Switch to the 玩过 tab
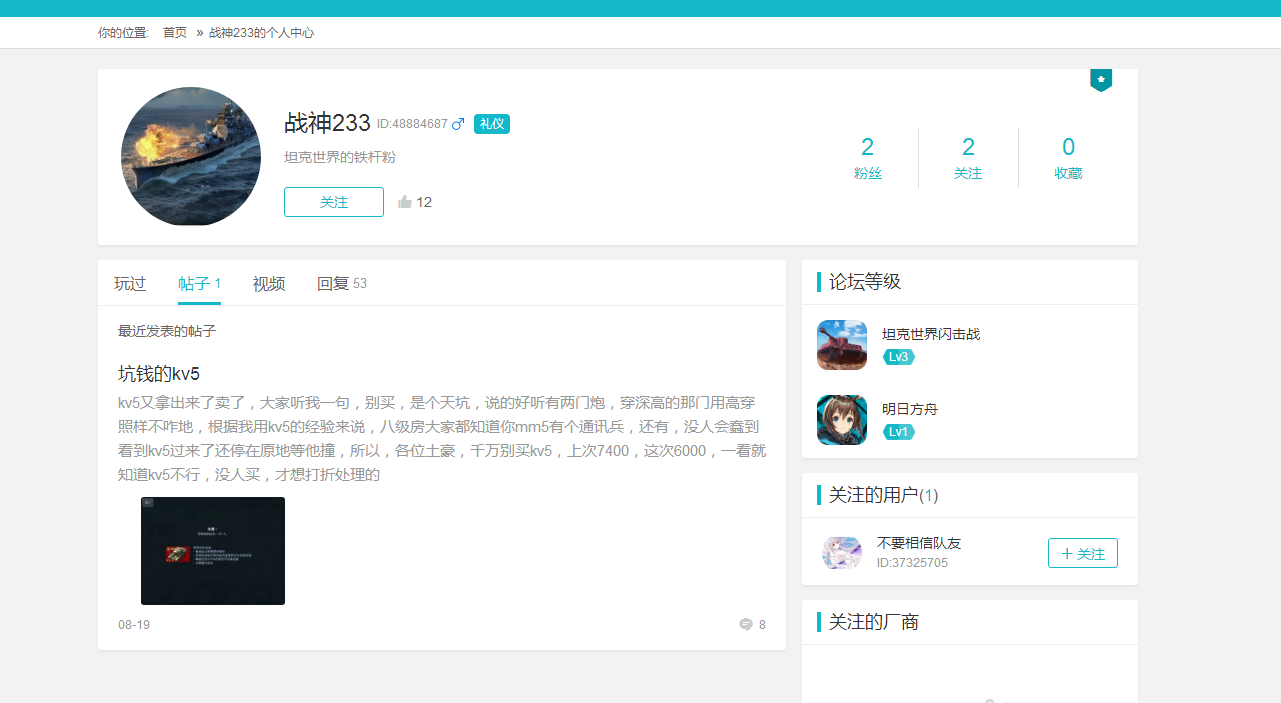1281x703 pixels. [x=130, y=284]
